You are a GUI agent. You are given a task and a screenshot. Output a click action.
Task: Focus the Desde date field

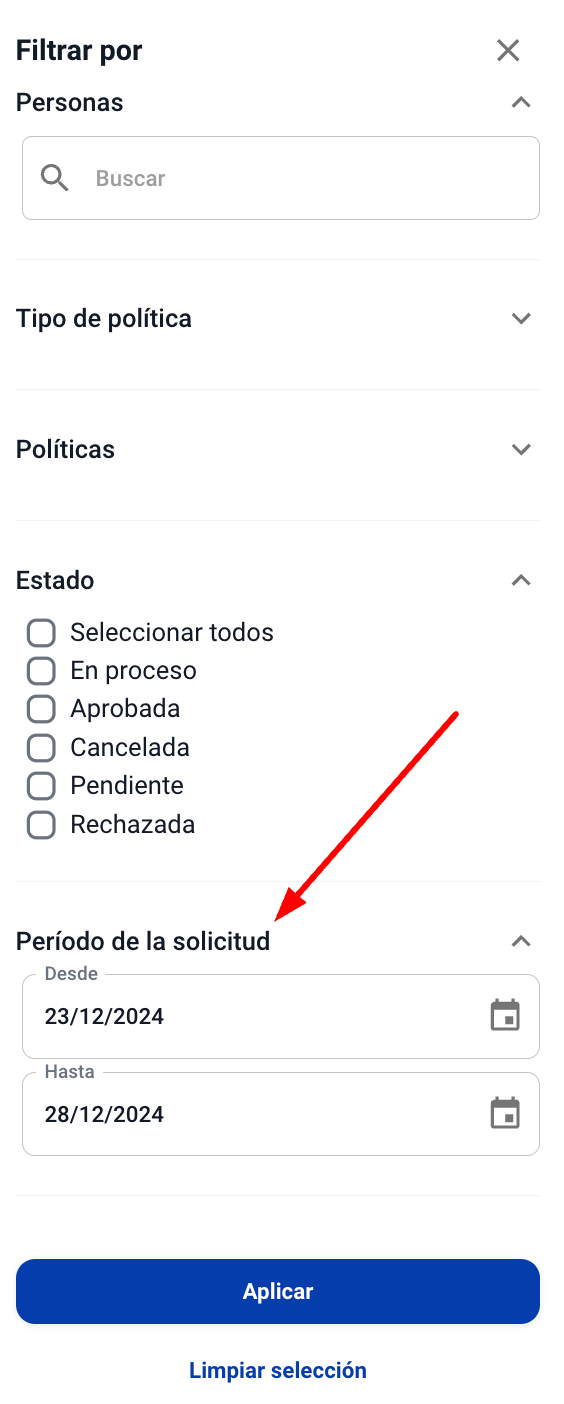click(281, 1016)
